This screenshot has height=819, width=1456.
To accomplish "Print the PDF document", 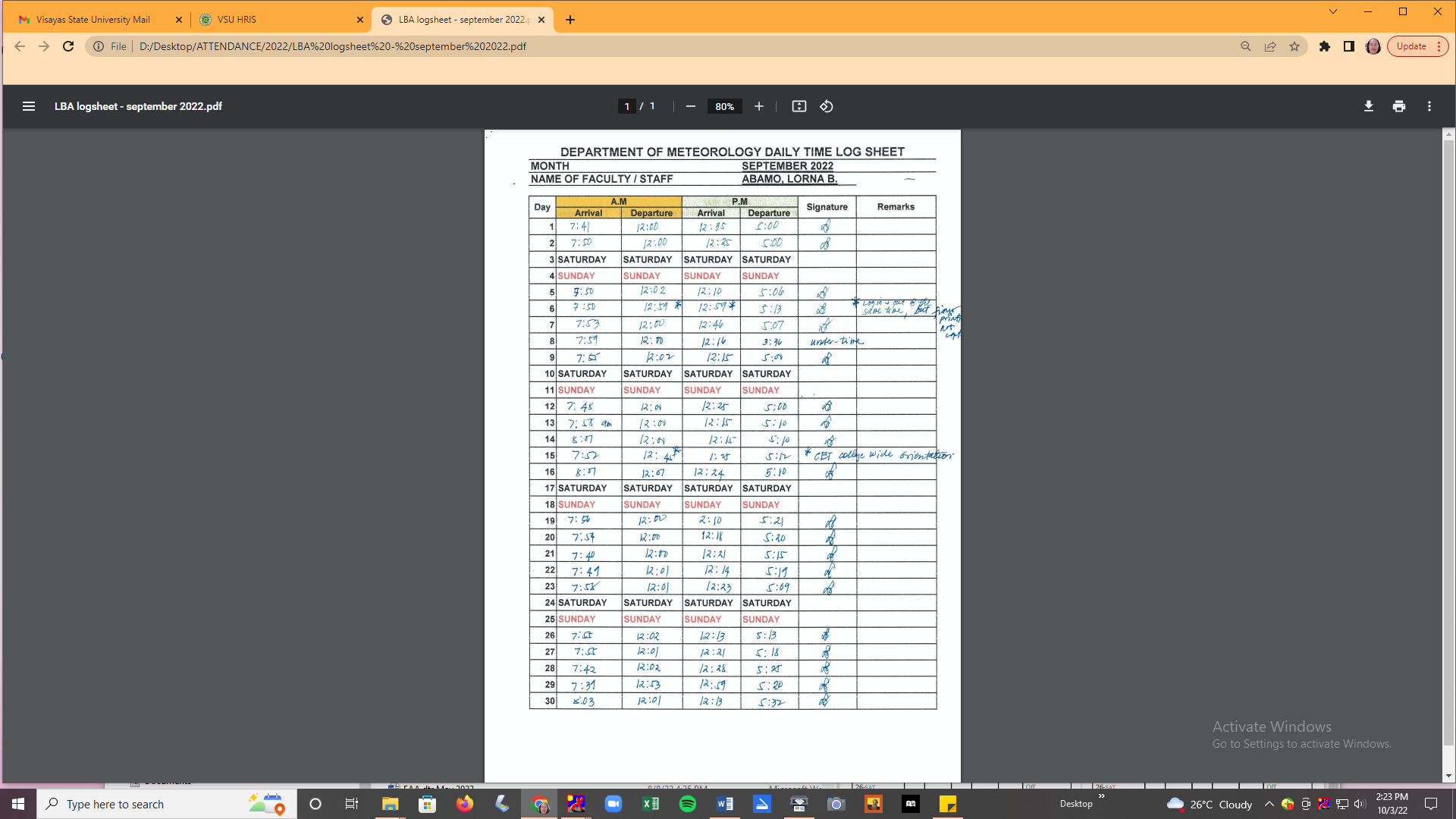I will (1398, 106).
